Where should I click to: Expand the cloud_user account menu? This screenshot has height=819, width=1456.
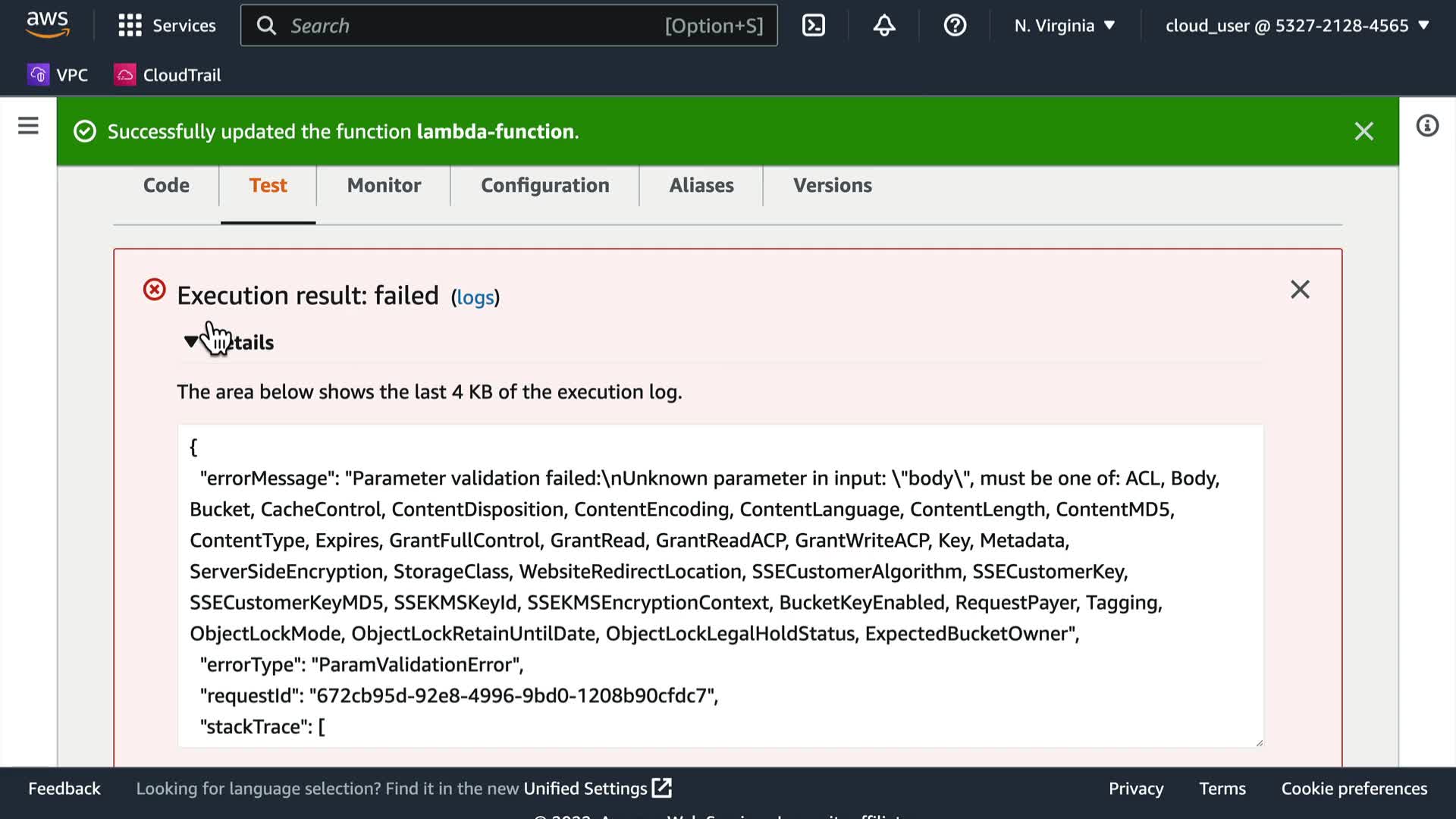click(x=1296, y=26)
